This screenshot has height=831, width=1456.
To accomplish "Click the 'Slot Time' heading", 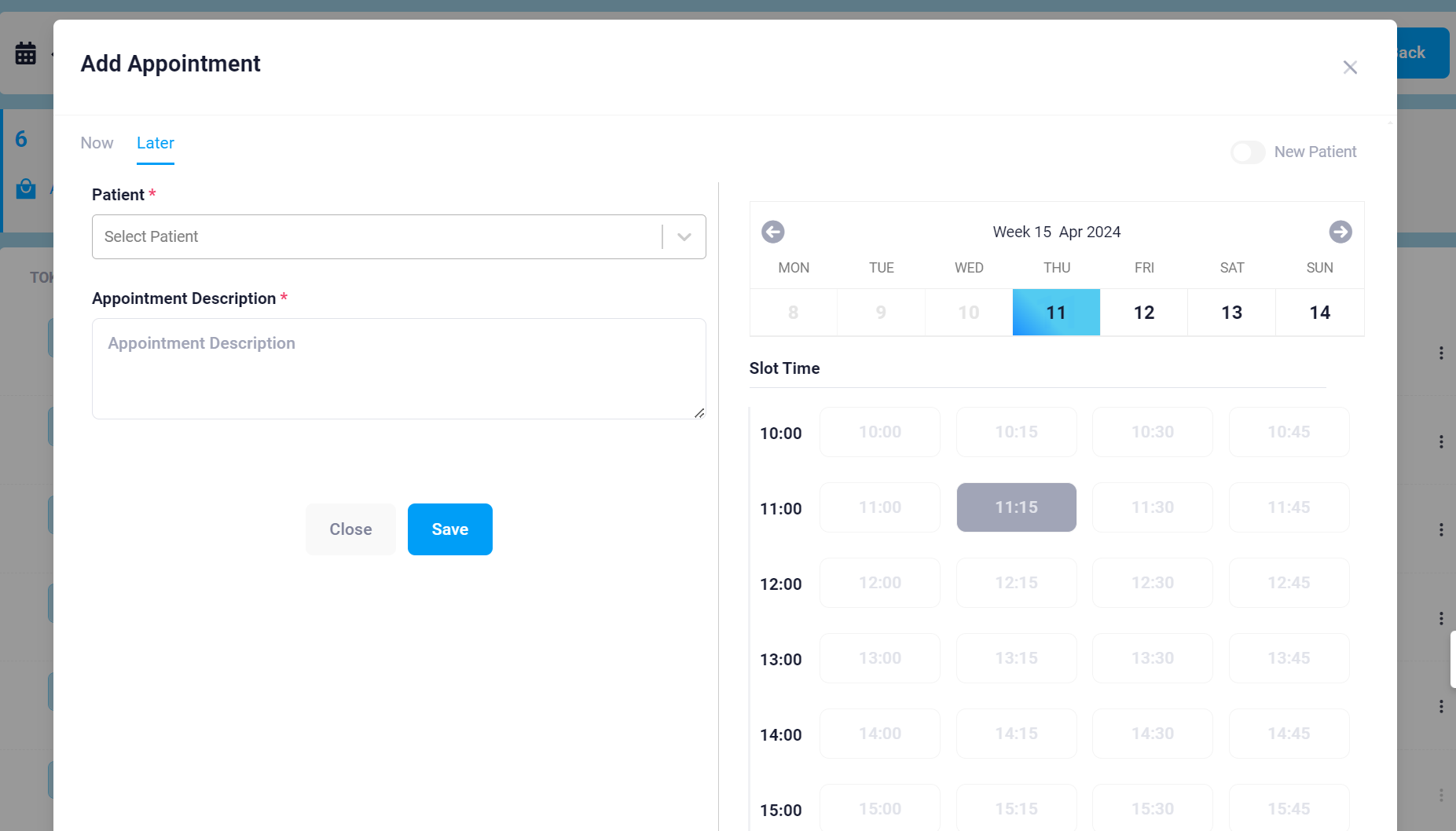I will point(784,368).
